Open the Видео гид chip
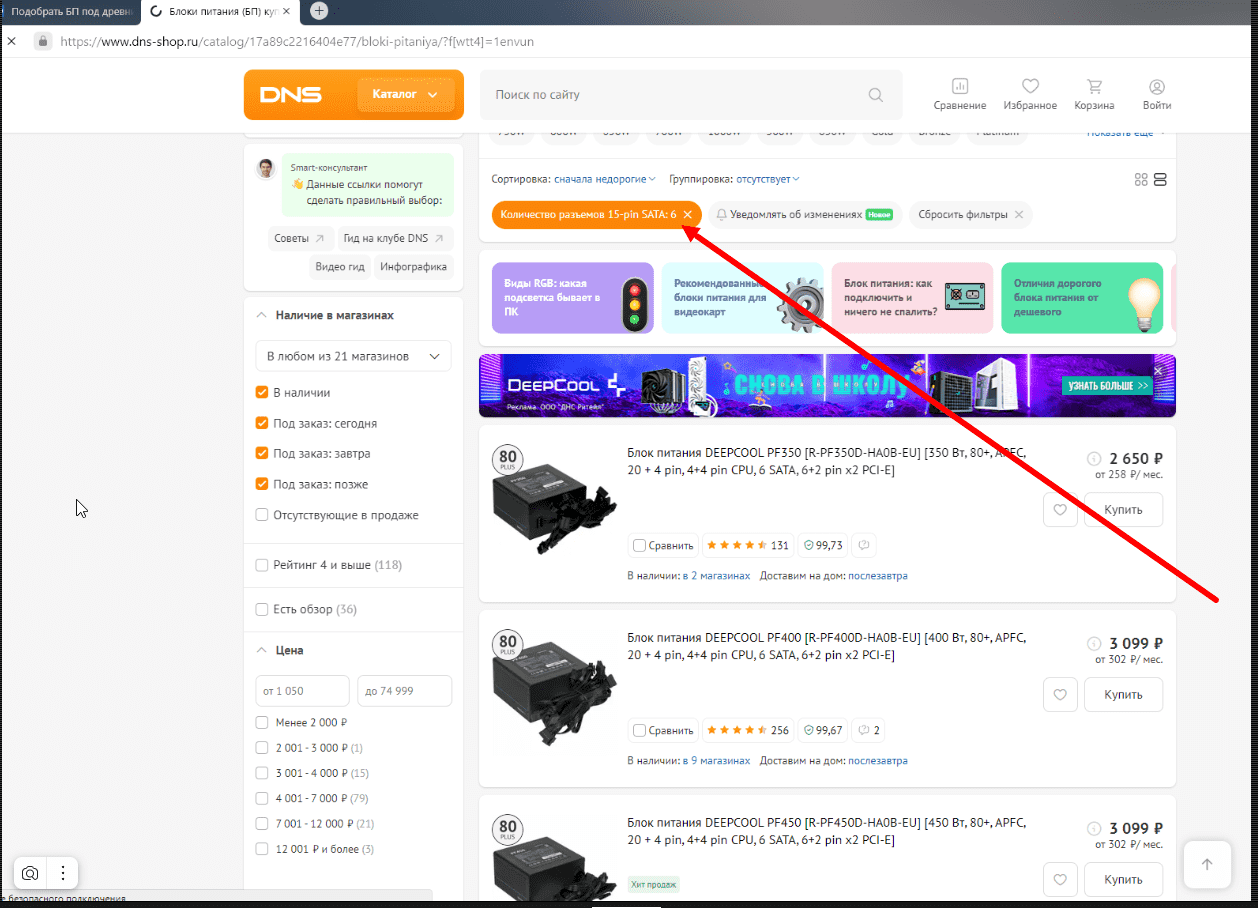 [340, 267]
